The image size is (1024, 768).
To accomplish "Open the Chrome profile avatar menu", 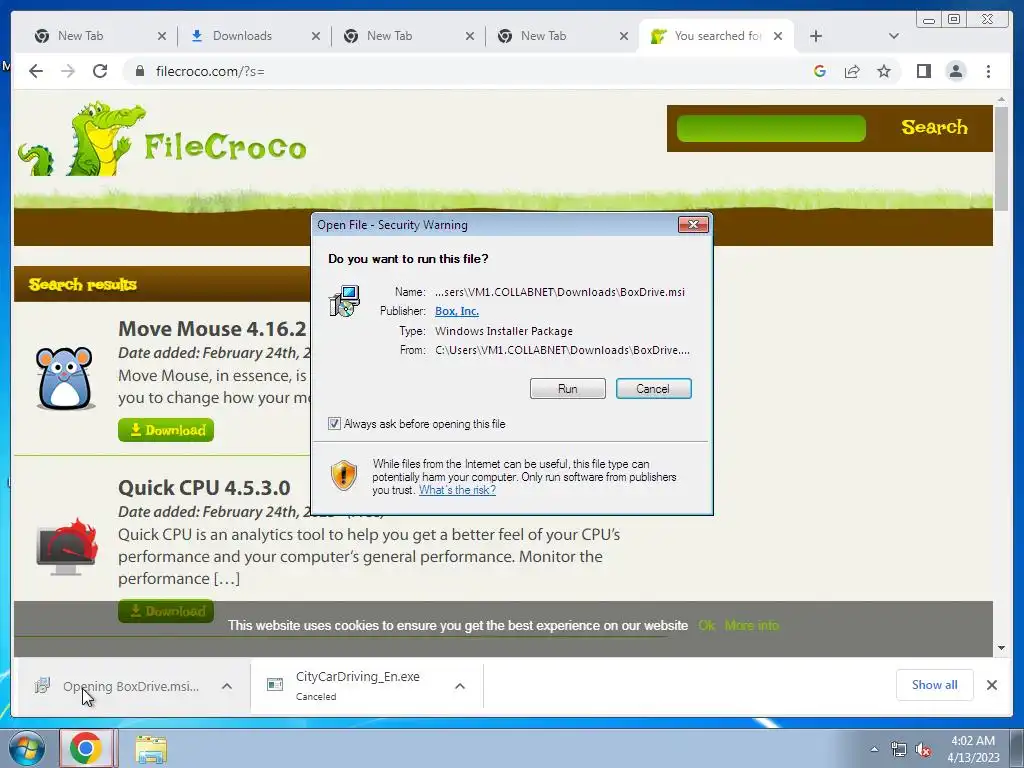I will pyautogui.click(x=955, y=71).
